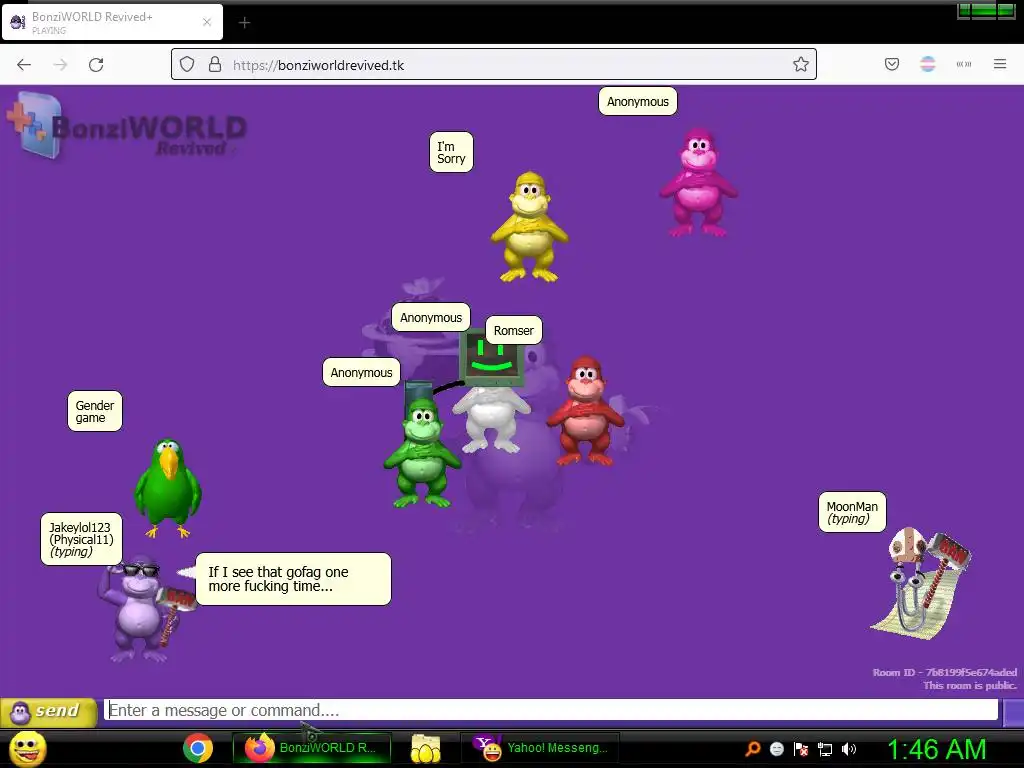Click the 1:46 AM clock
Image resolution: width=1024 pixels, height=768 pixels.
point(936,750)
